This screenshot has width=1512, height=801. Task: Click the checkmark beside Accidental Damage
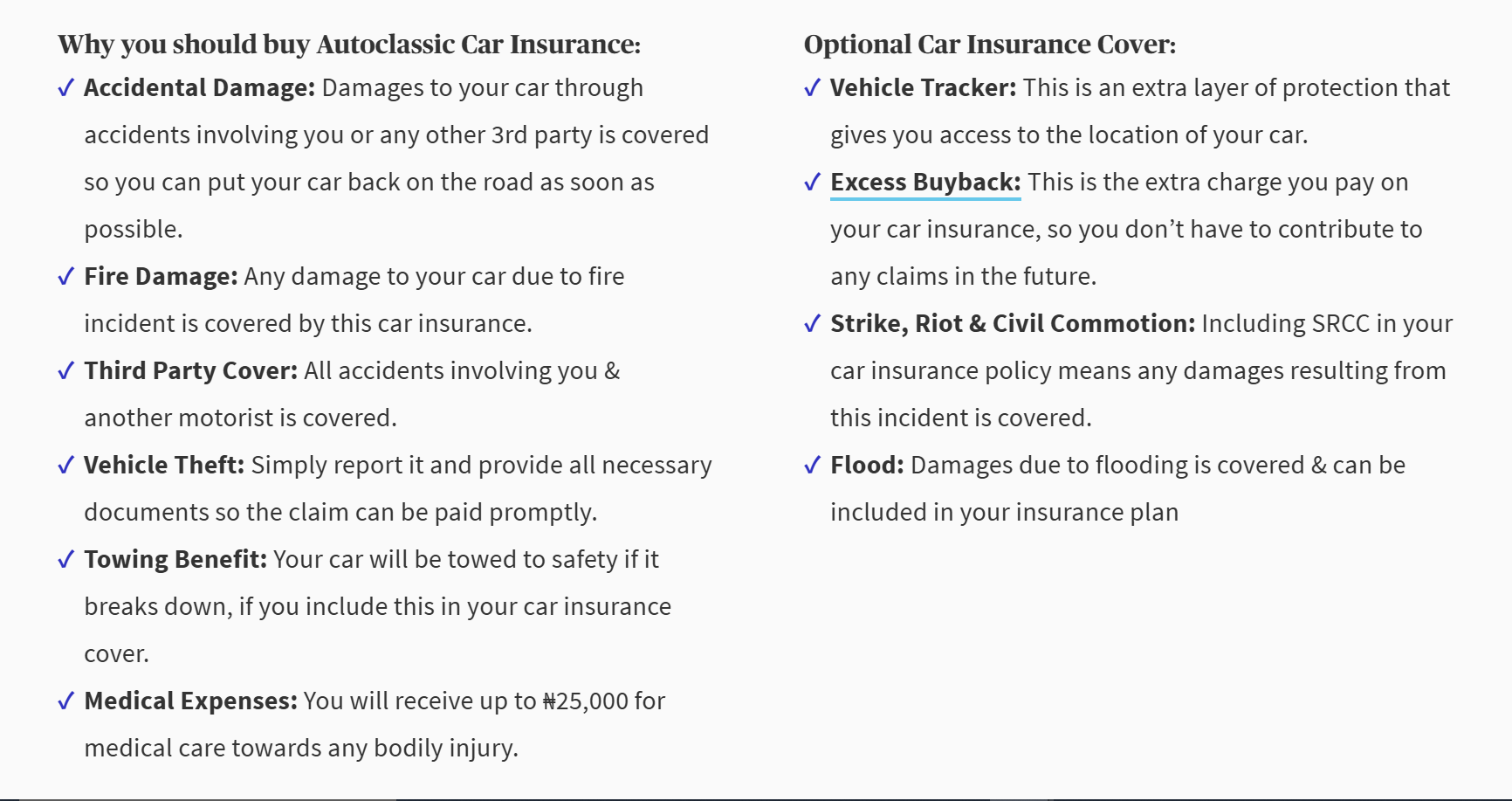click(66, 88)
